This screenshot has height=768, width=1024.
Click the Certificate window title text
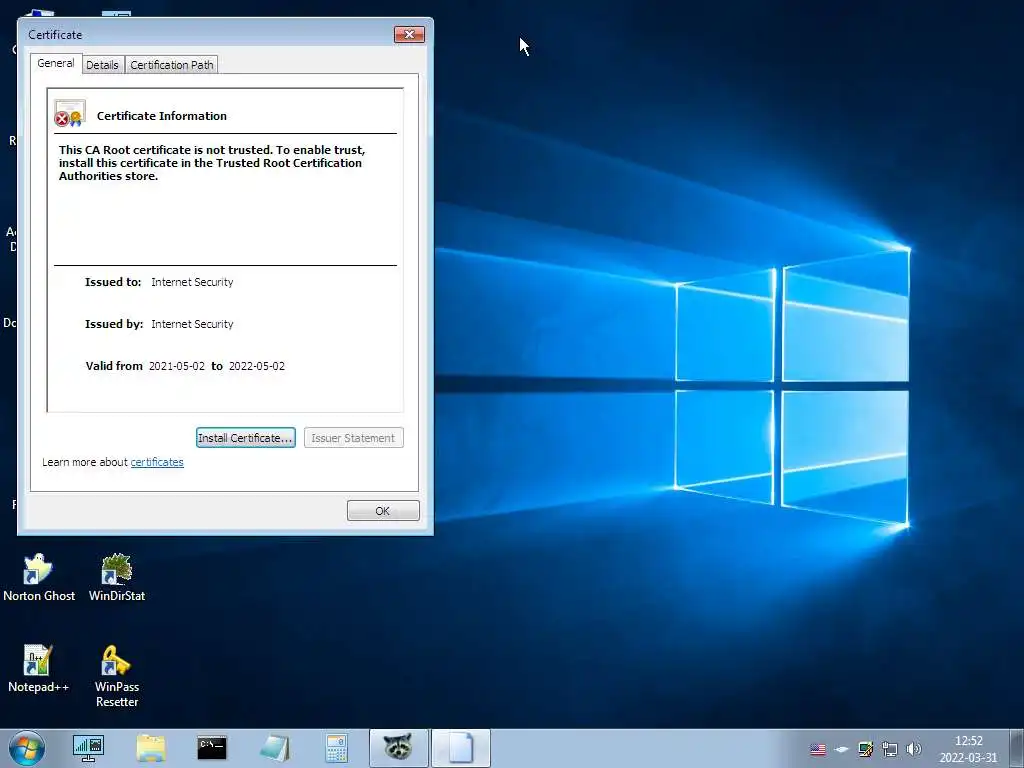point(55,35)
